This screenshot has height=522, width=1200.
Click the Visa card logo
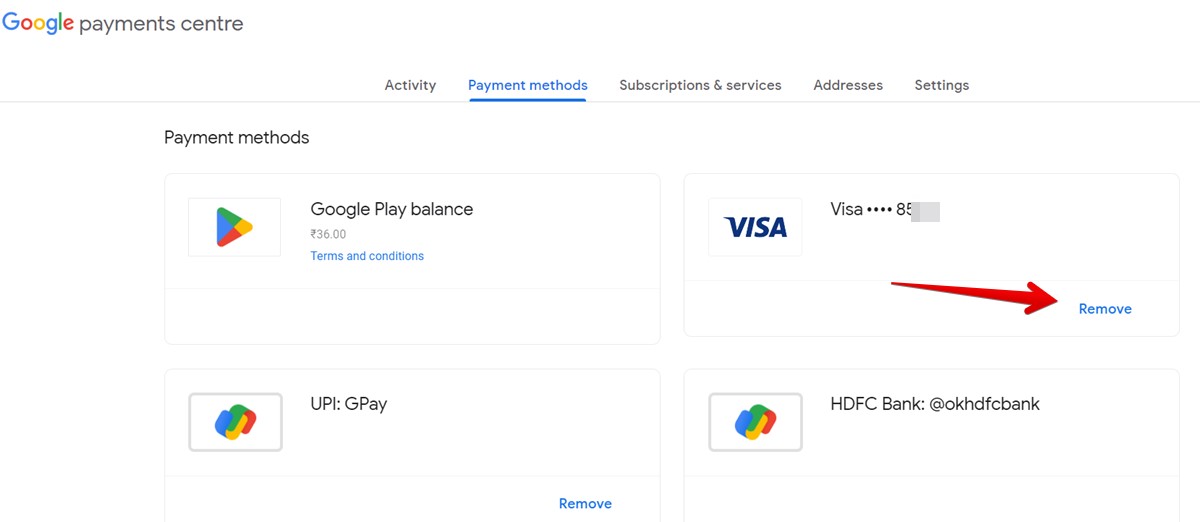point(755,227)
